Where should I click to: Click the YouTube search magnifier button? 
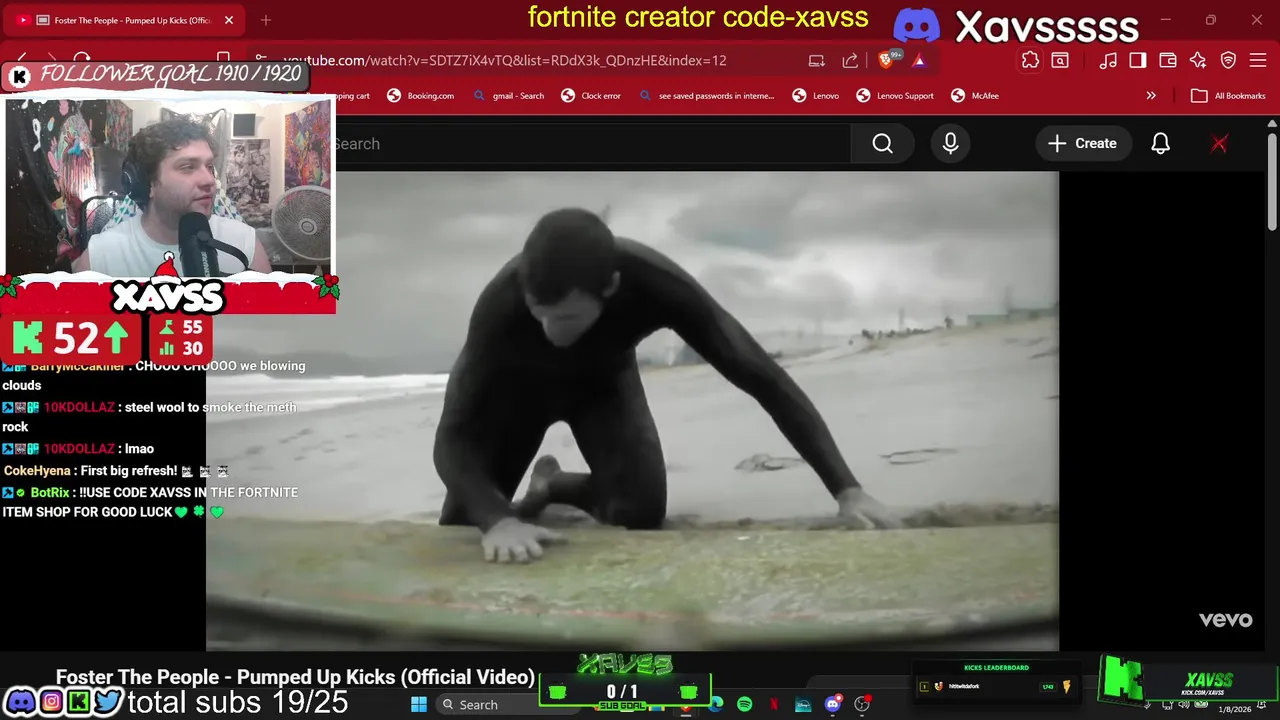(882, 144)
